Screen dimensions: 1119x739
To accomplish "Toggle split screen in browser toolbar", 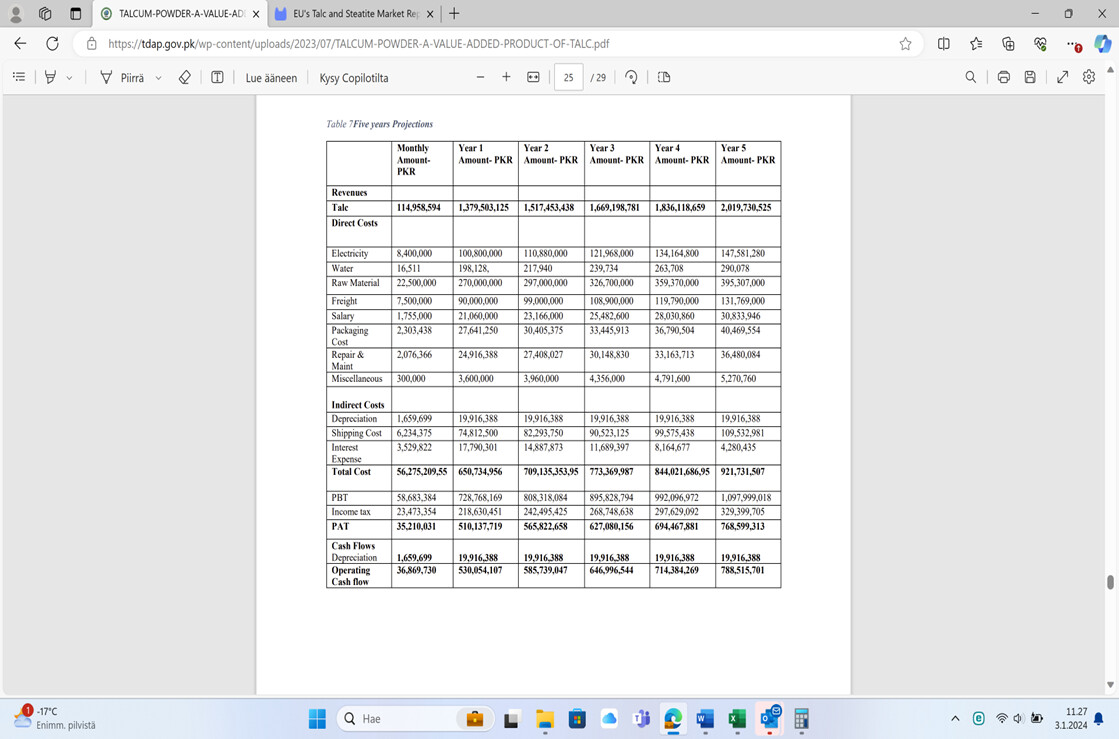I will tap(943, 44).
